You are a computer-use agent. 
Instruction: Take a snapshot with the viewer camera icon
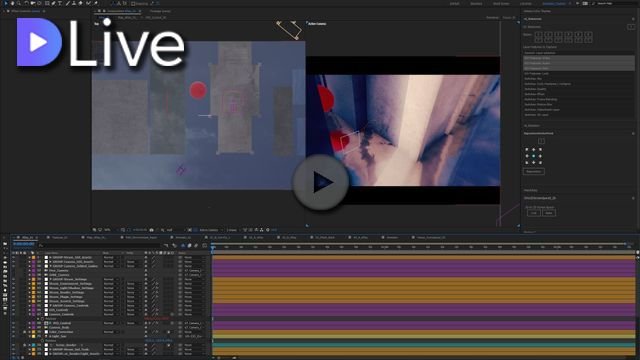[x=151, y=230]
